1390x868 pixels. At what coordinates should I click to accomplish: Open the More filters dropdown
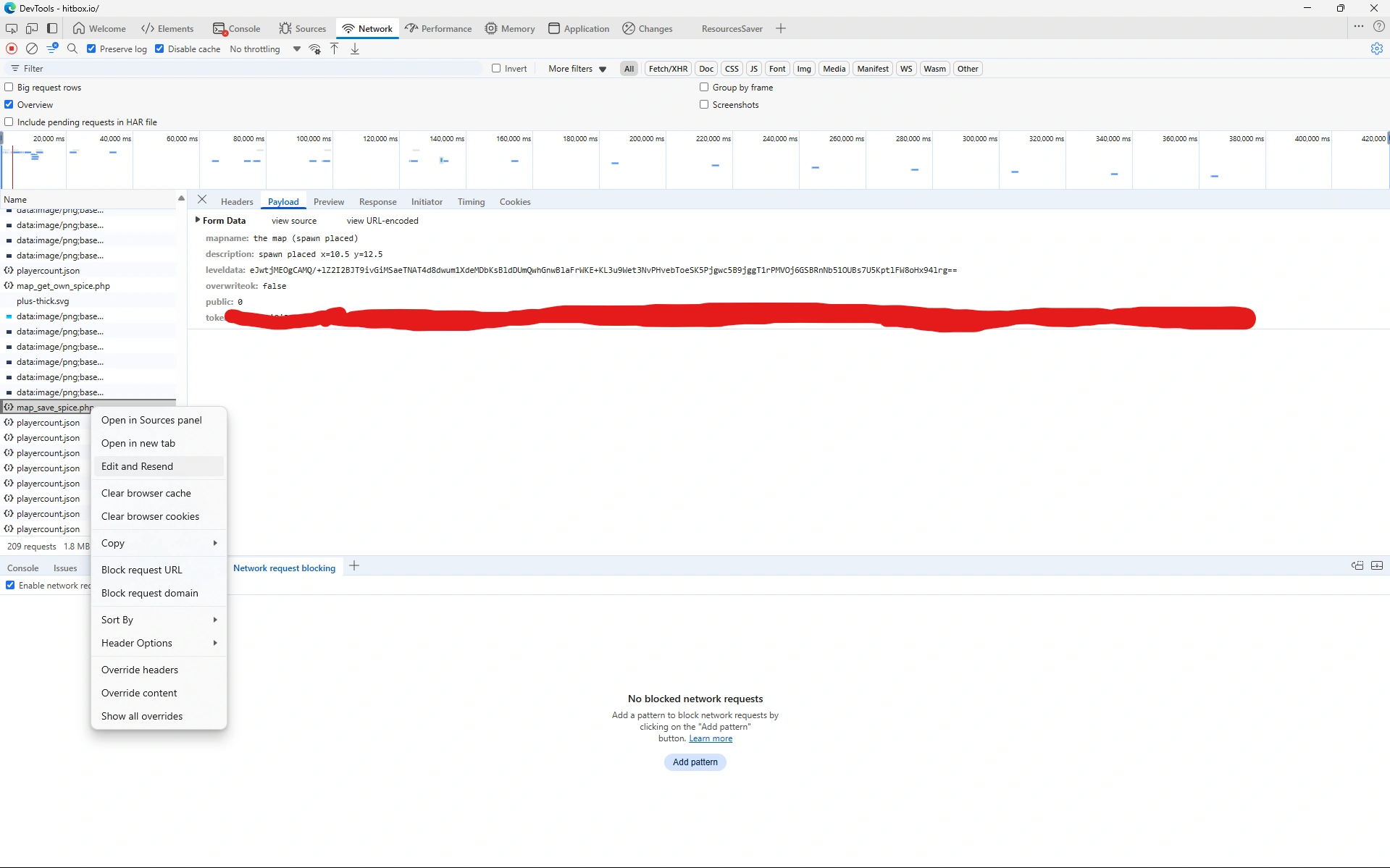tap(577, 69)
